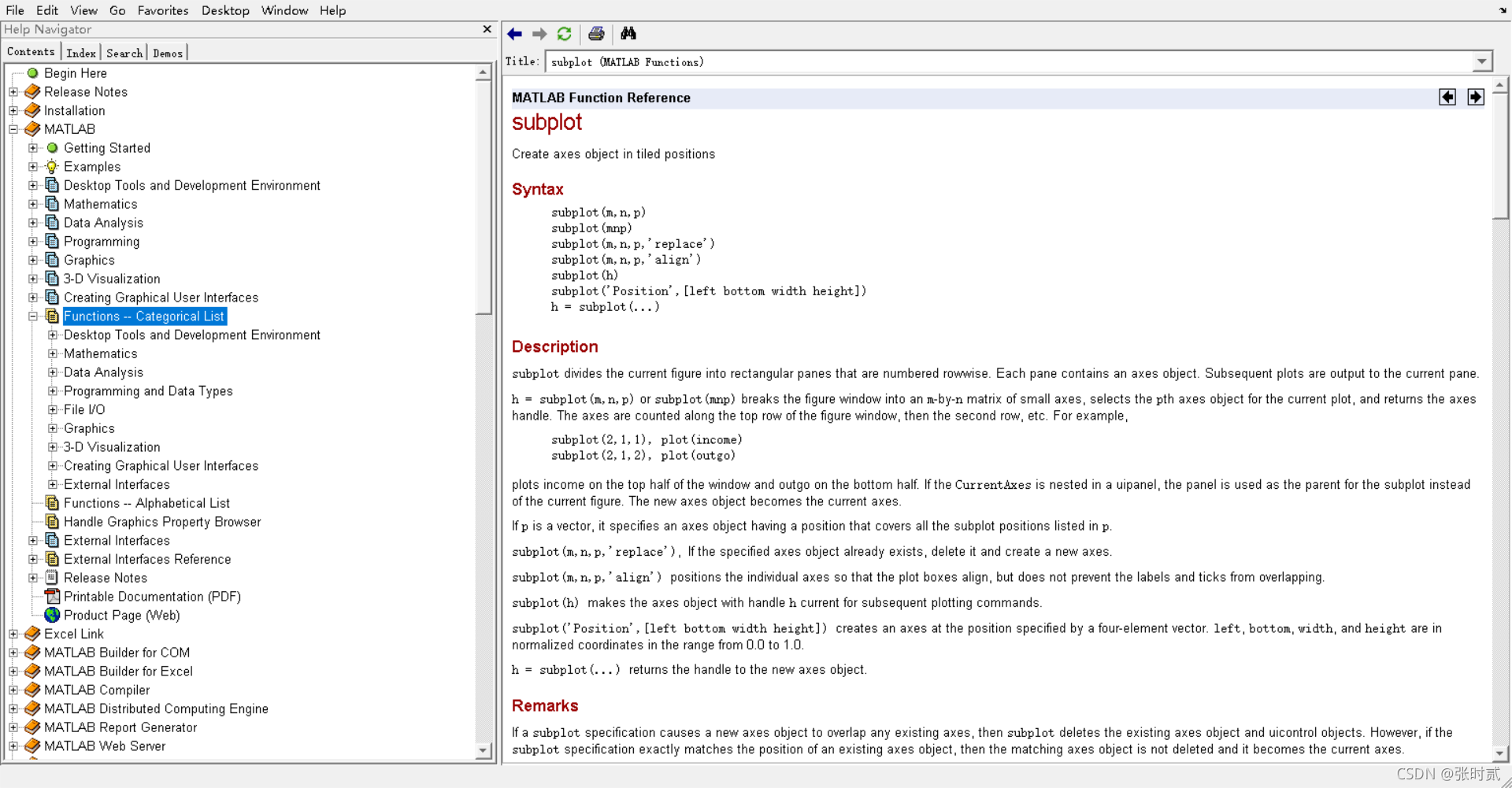This screenshot has width=1512, height=788.
Task: Click the Remarks section heading
Action: tap(545, 705)
